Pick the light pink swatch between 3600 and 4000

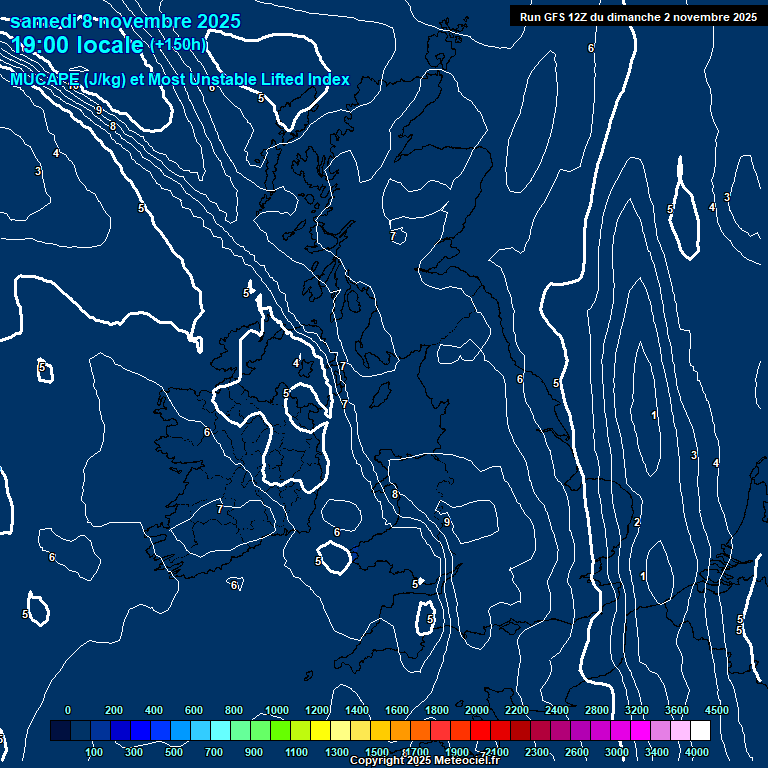680,730
